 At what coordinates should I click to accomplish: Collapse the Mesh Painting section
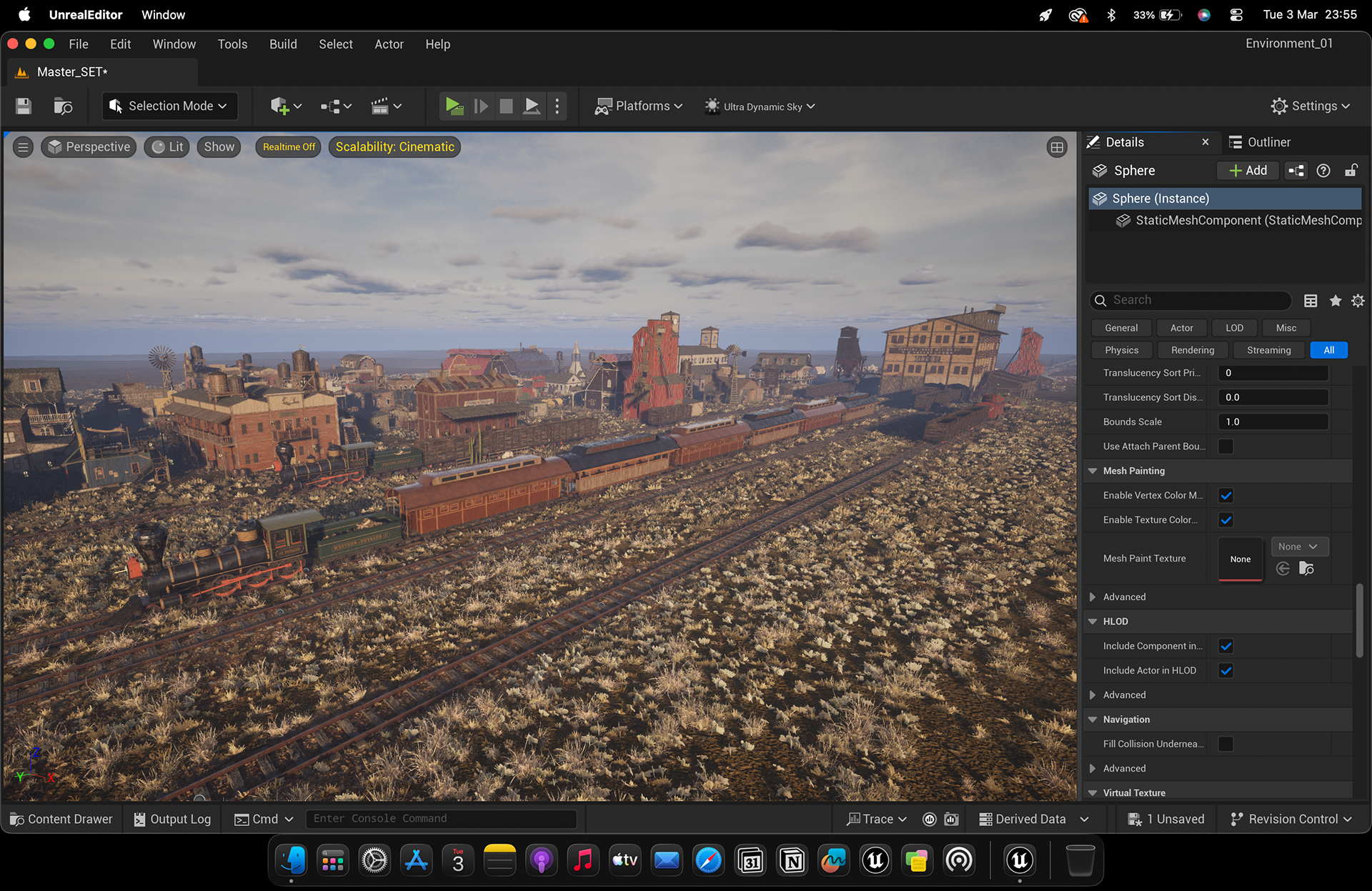pos(1093,471)
